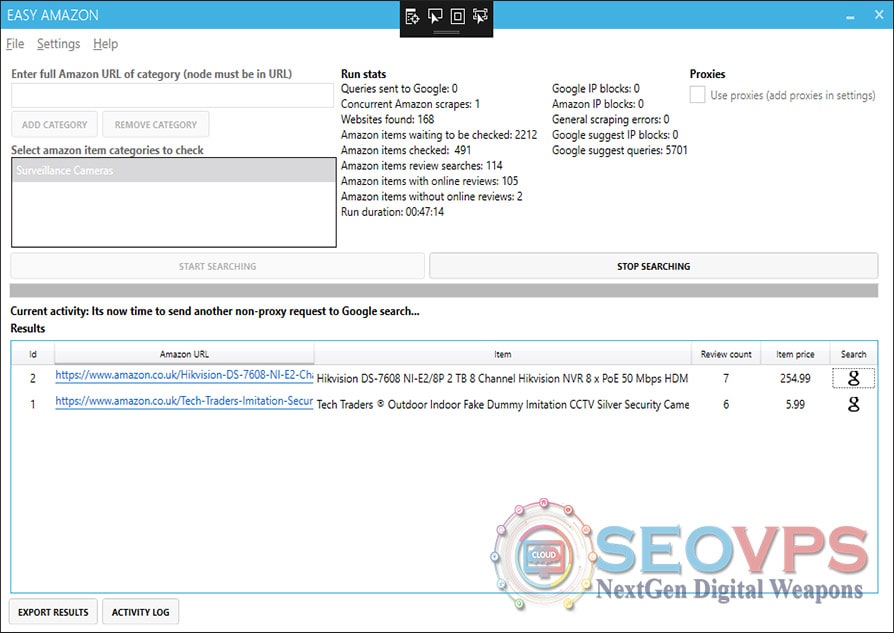894x633 pixels.
Task: Click the 254.99 item price cell
Action: [795, 378]
